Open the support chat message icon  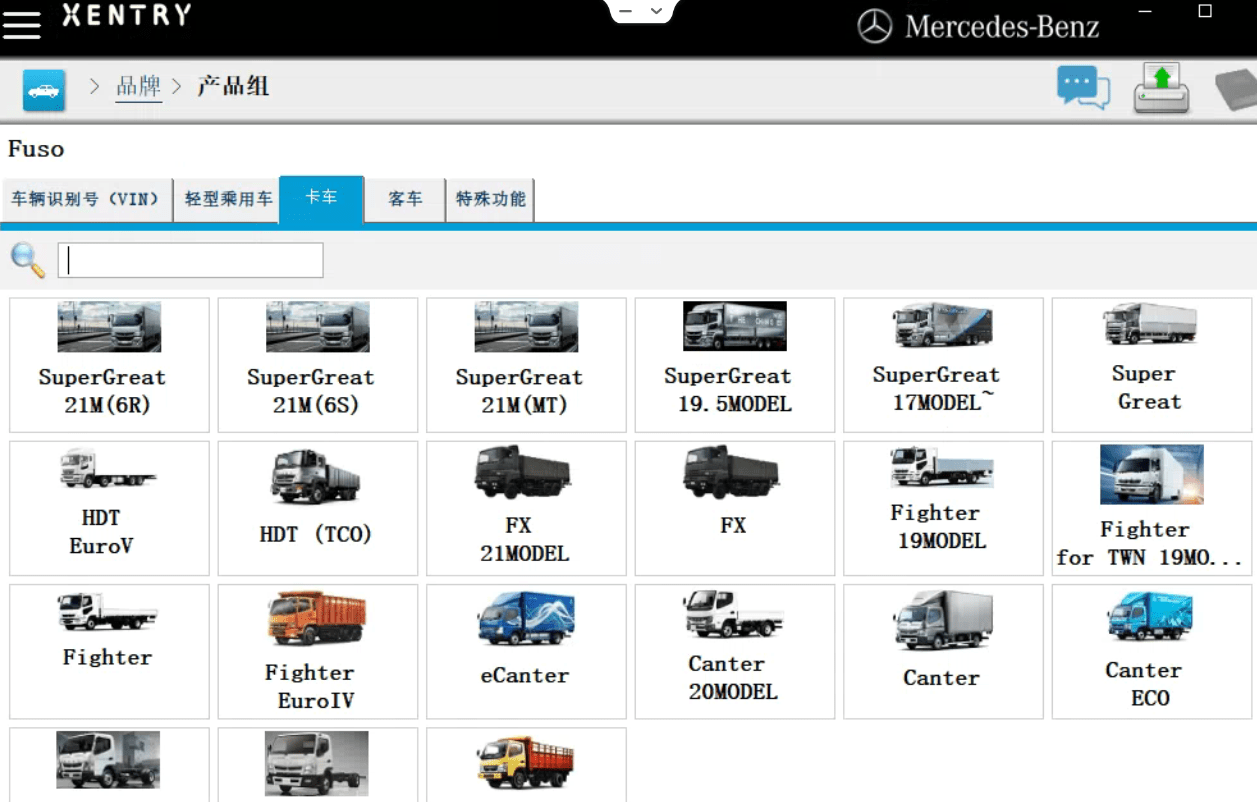pyautogui.click(x=1083, y=88)
